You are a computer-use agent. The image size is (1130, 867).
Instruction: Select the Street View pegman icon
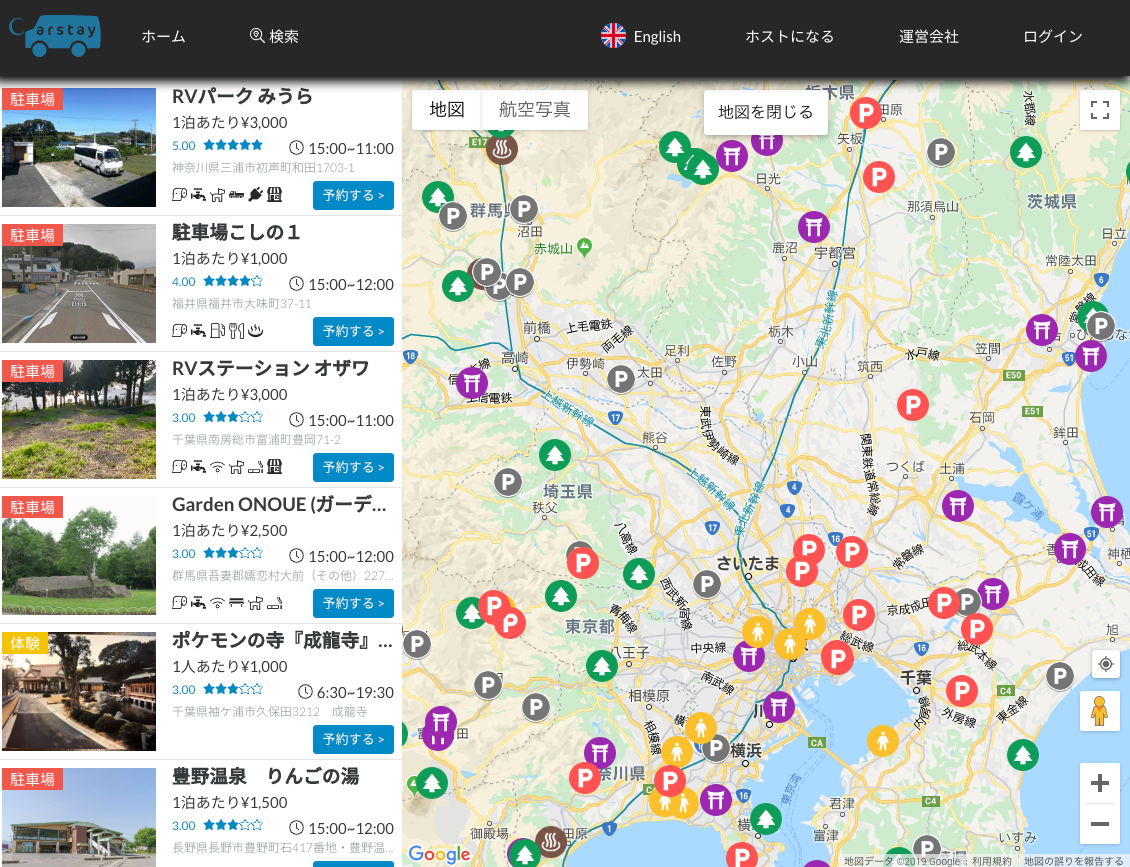point(1100,711)
